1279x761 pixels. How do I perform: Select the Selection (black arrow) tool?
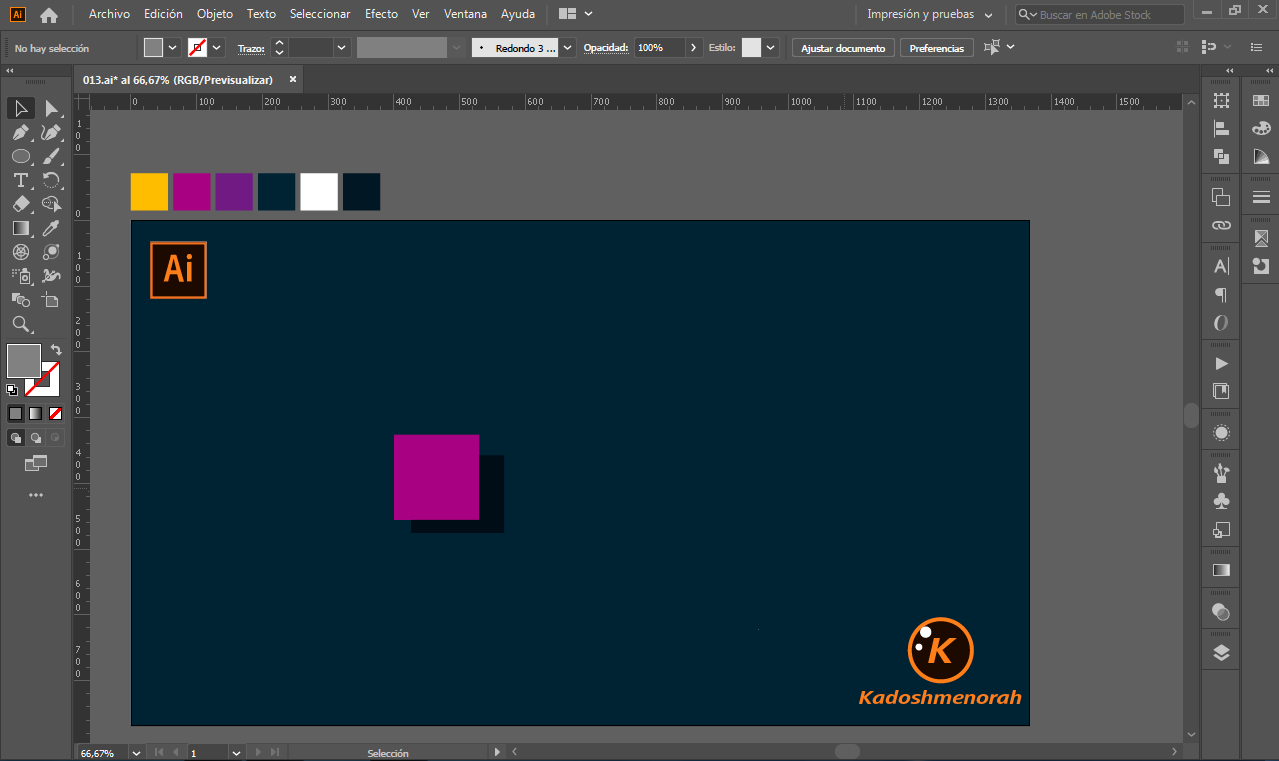click(x=21, y=108)
